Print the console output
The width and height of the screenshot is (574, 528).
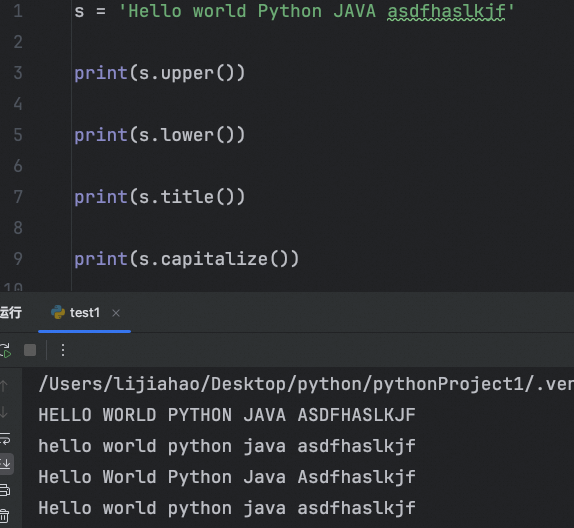(x=5, y=490)
